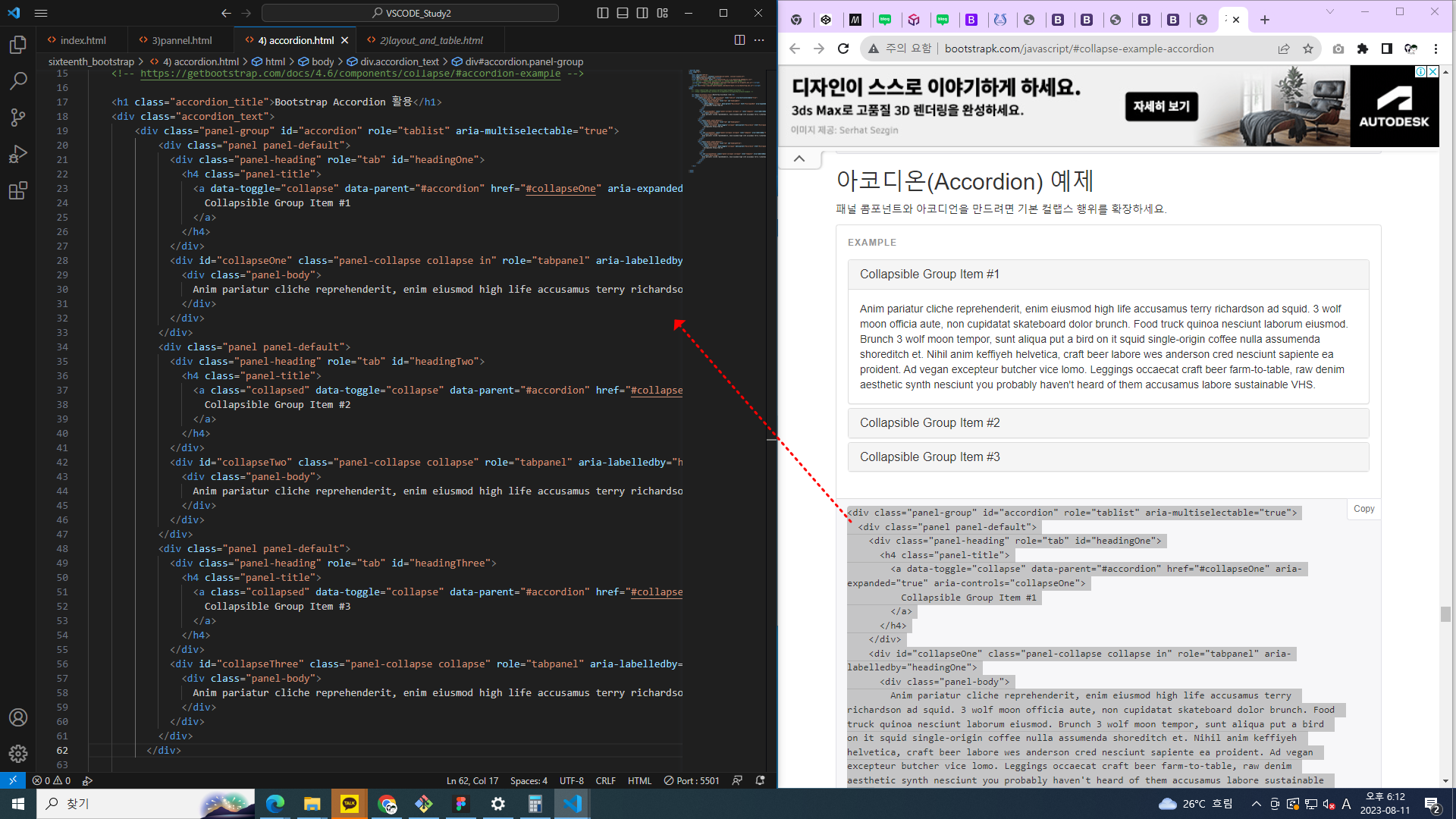Bookmark this page with star icon
1456x819 pixels.
click(1308, 49)
